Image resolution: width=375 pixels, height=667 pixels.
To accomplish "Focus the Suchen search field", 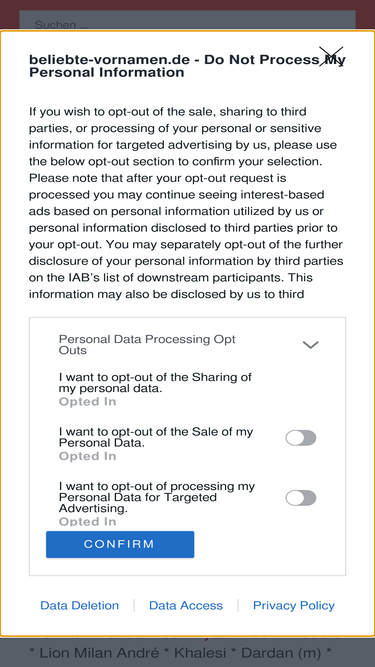I will 187,20.
